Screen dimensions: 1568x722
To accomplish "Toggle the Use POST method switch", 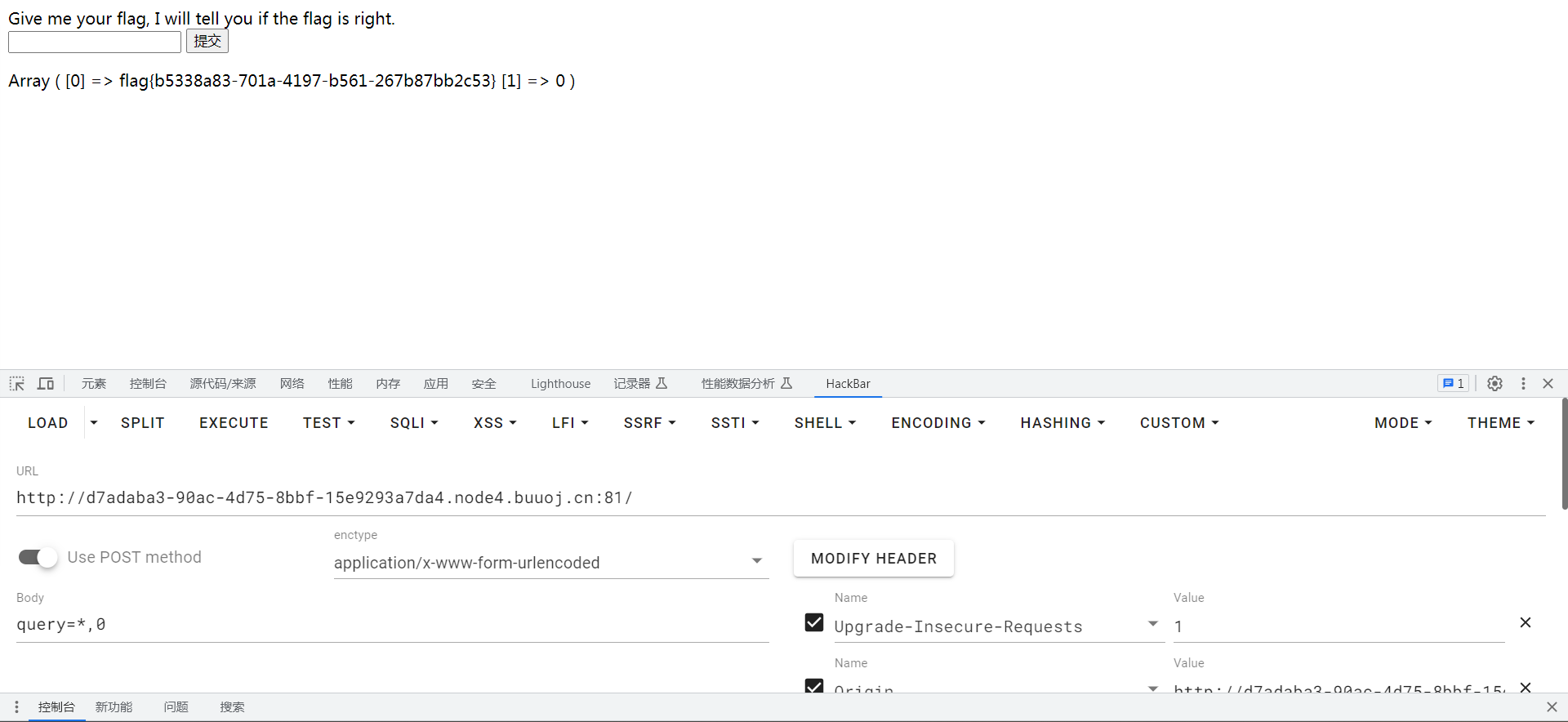I will [x=38, y=557].
